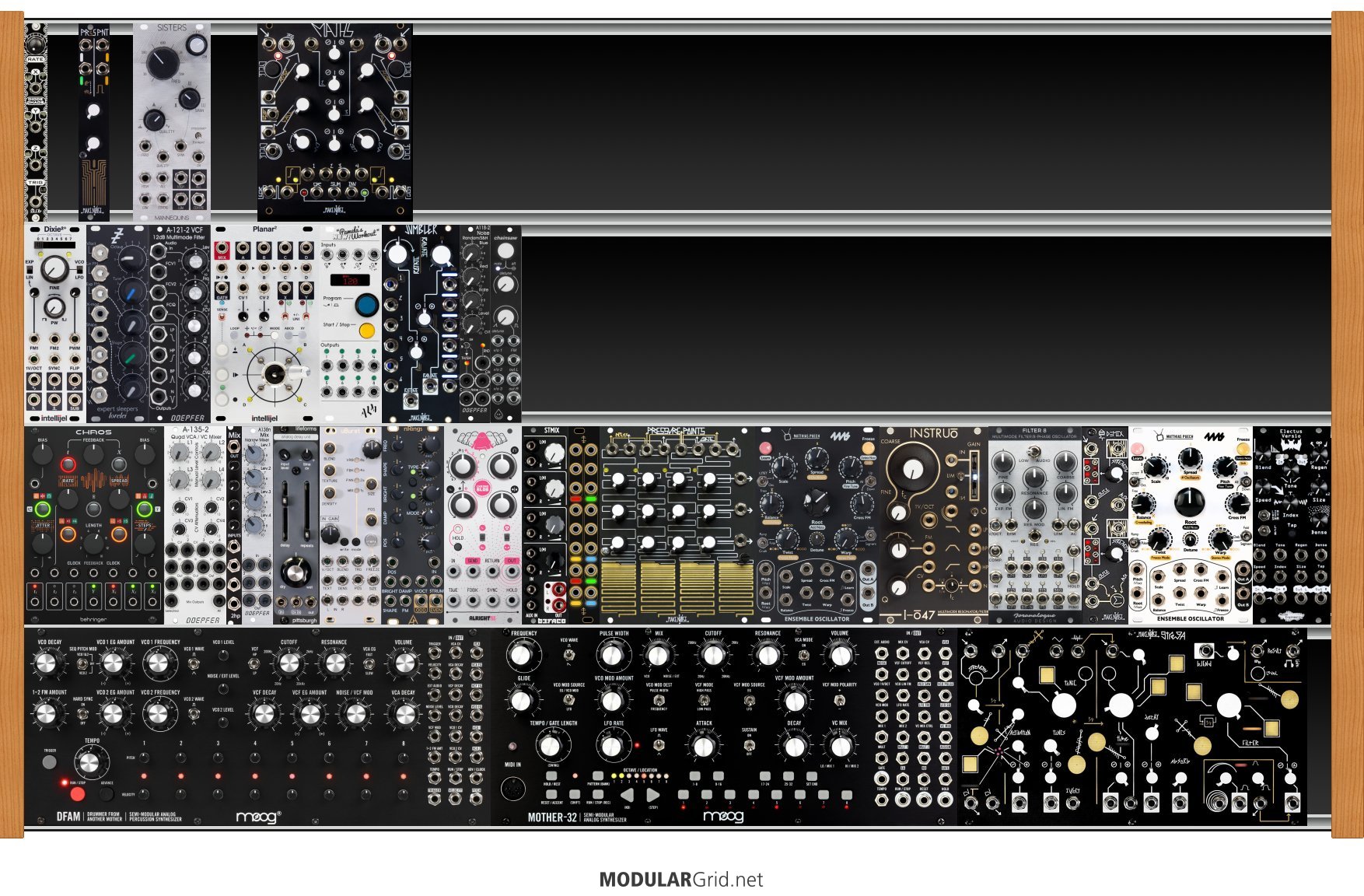Click the Mother-32 Hold/Rest button
1364x896 pixels.
point(552,775)
